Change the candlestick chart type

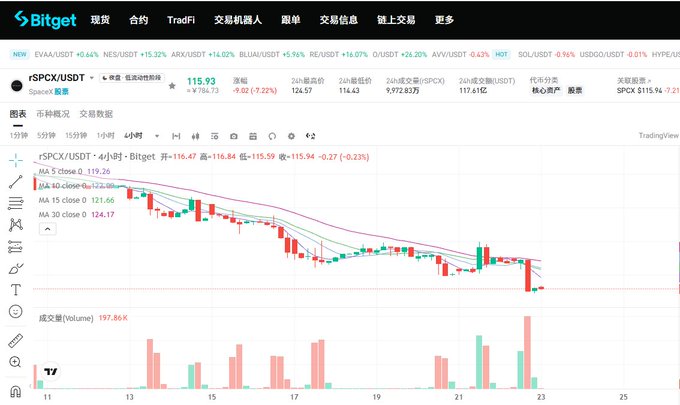click(x=196, y=136)
